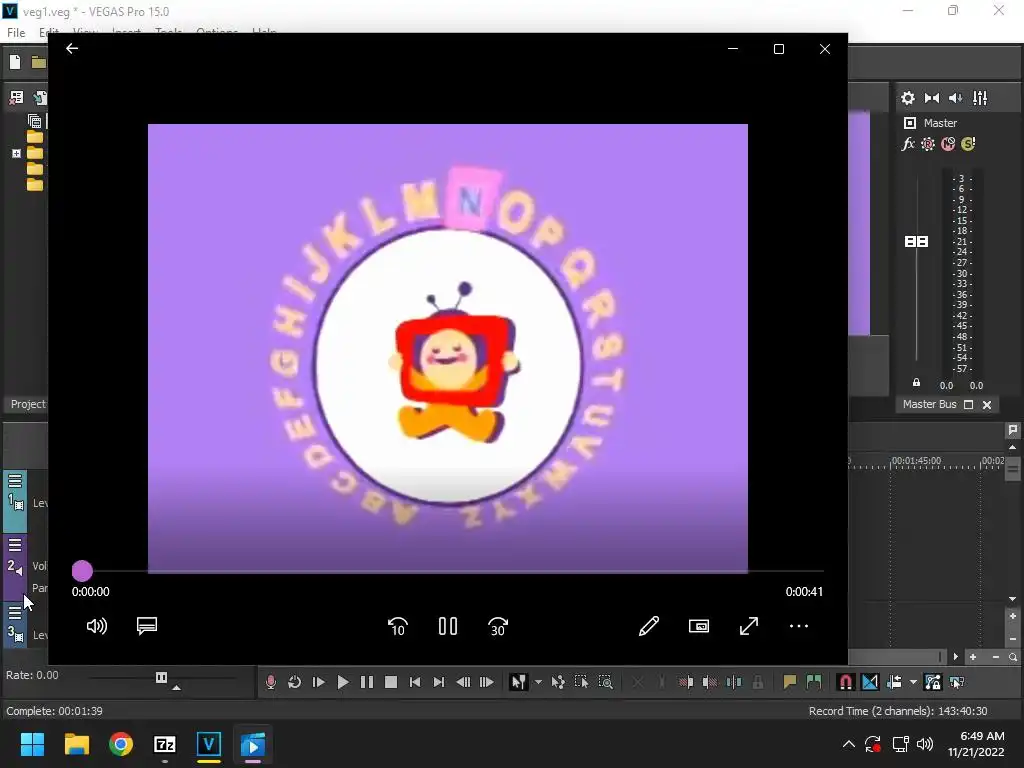Viewport: 1024px width, 768px height.
Task: Click the record microphone button
Action: tap(270, 682)
